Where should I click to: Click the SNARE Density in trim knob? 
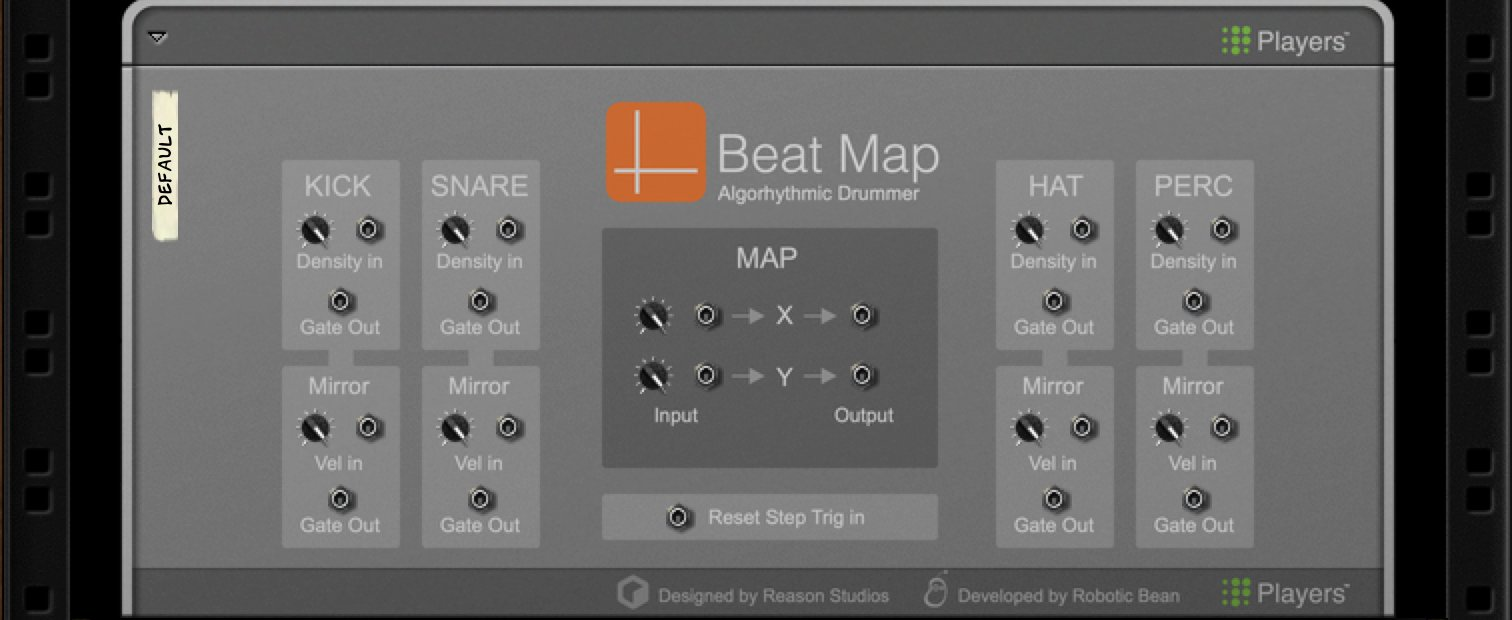click(x=455, y=231)
